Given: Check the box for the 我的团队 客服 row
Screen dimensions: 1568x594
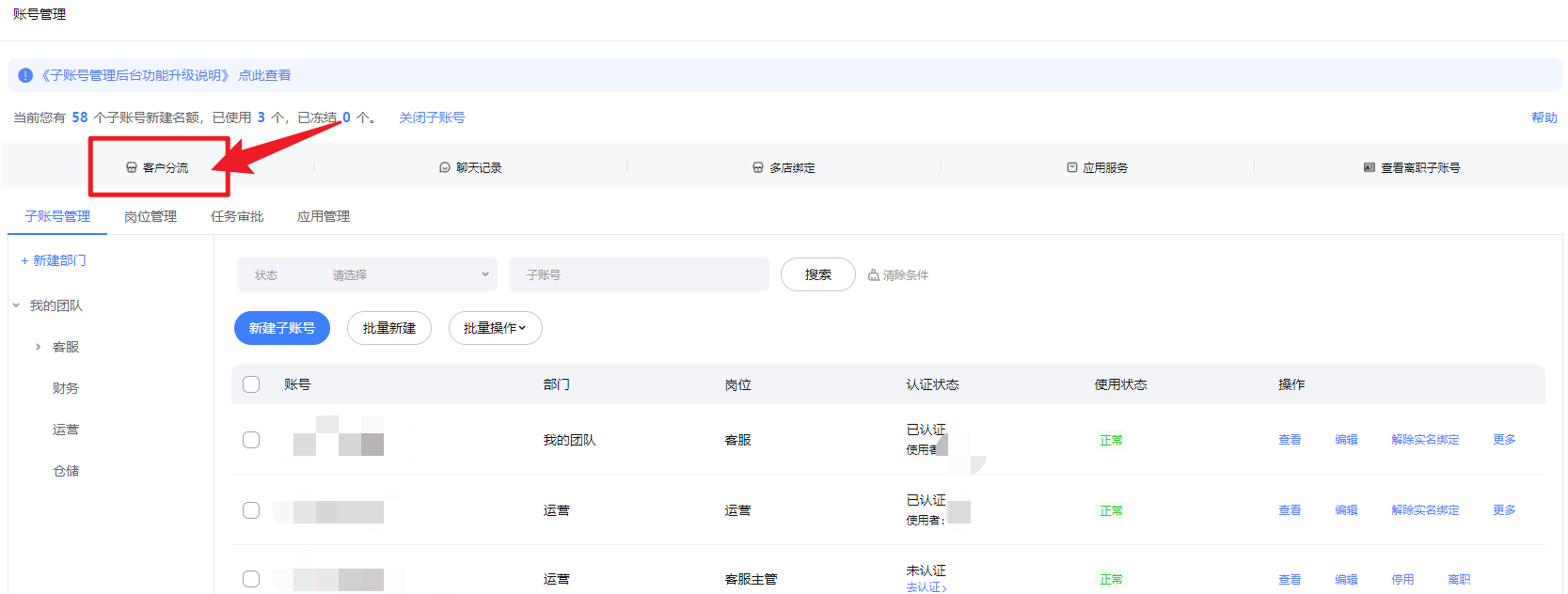Looking at the screenshot, I should [251, 440].
